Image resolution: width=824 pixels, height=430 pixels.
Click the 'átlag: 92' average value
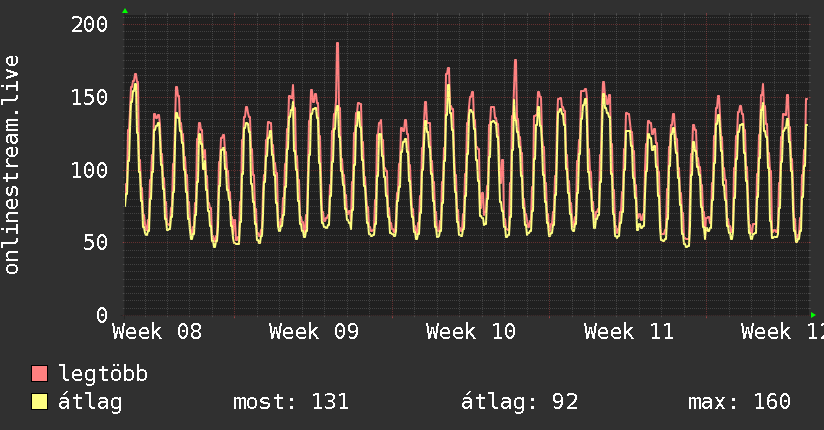(x=519, y=402)
